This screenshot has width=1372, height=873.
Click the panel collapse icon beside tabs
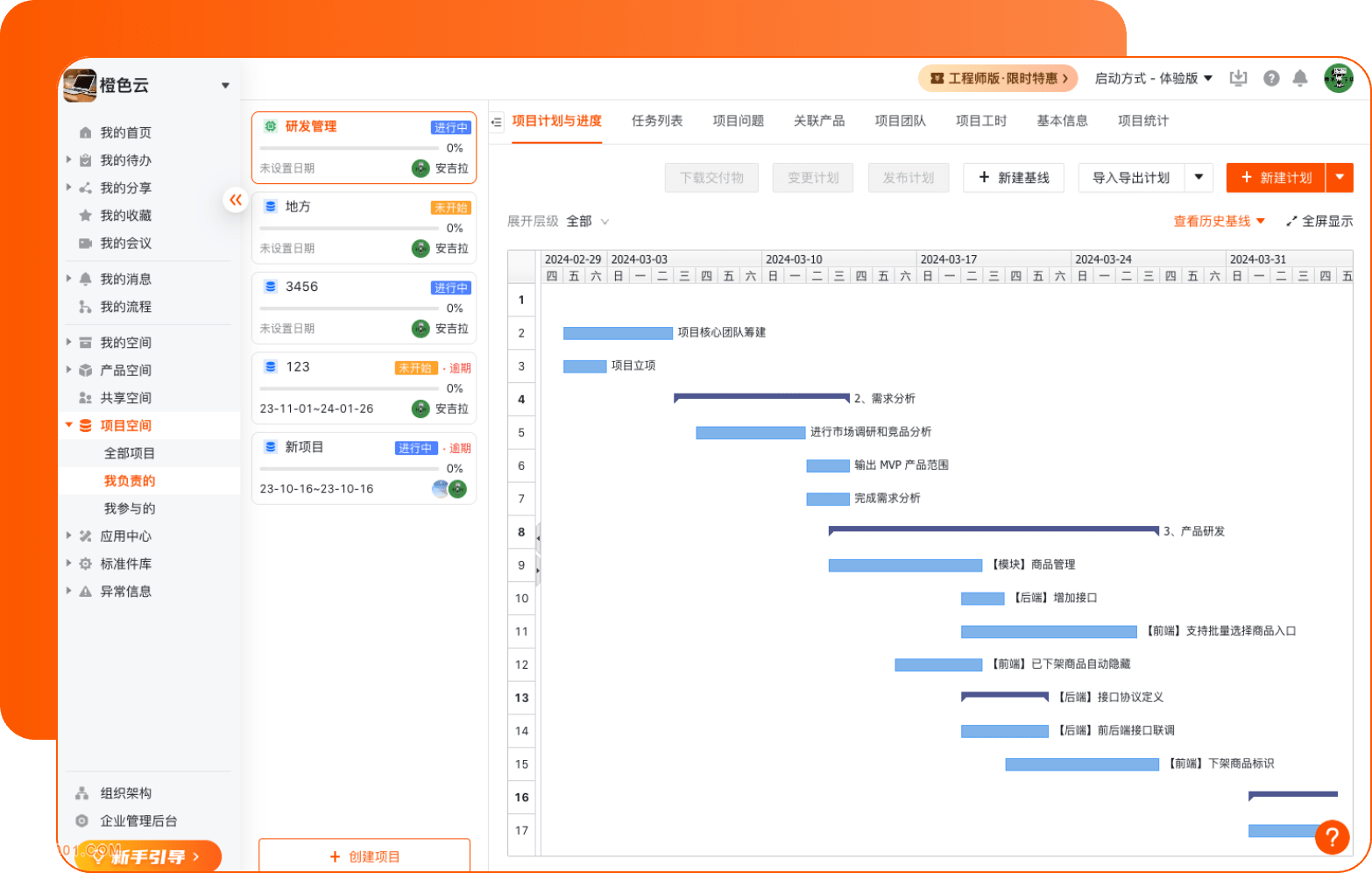tap(497, 122)
